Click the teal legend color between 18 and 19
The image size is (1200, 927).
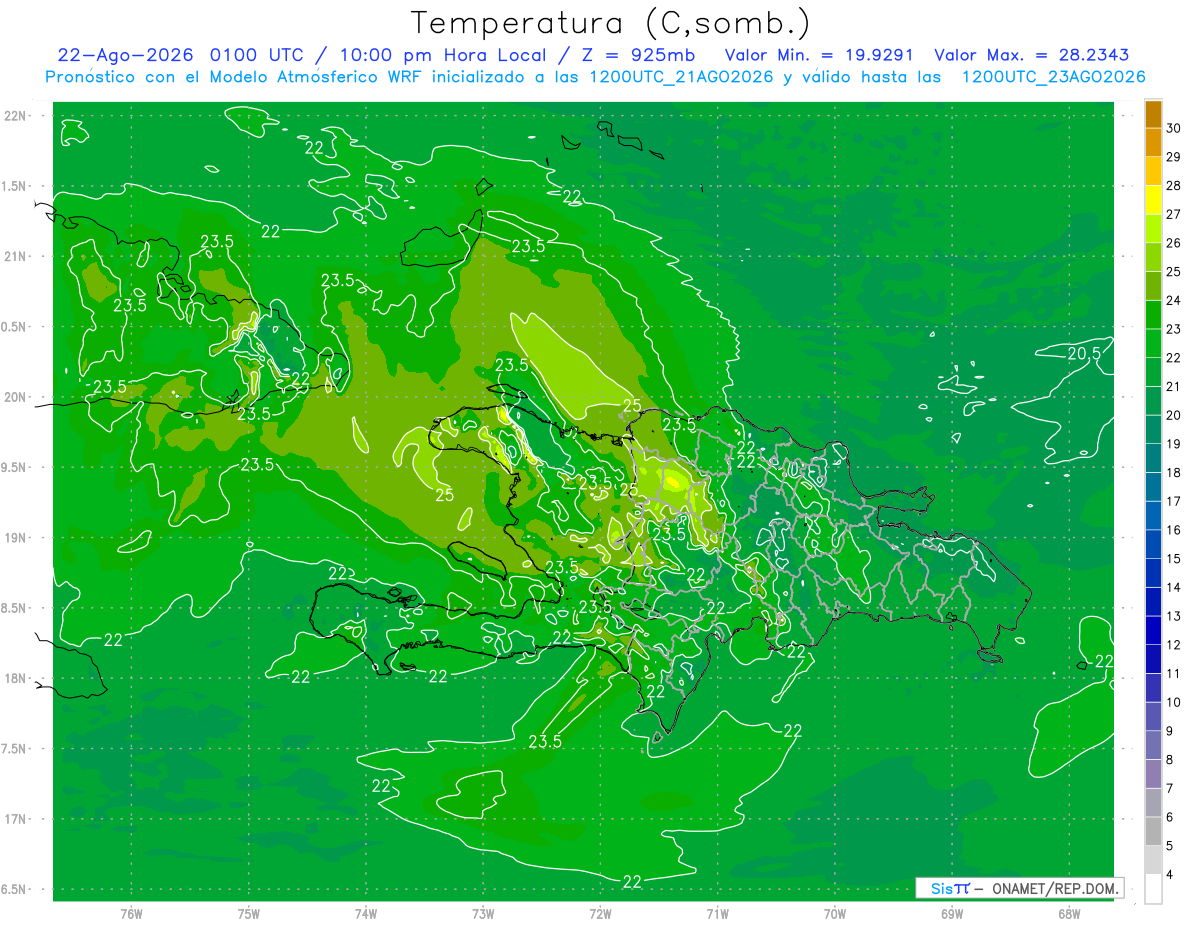pos(1153,458)
